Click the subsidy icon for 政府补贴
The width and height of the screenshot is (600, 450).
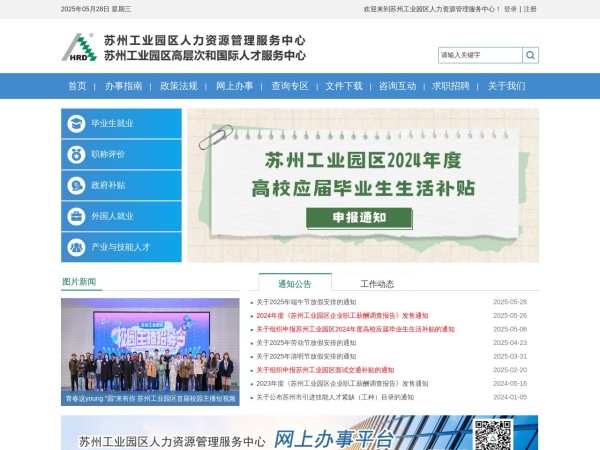pyautogui.click(x=76, y=186)
